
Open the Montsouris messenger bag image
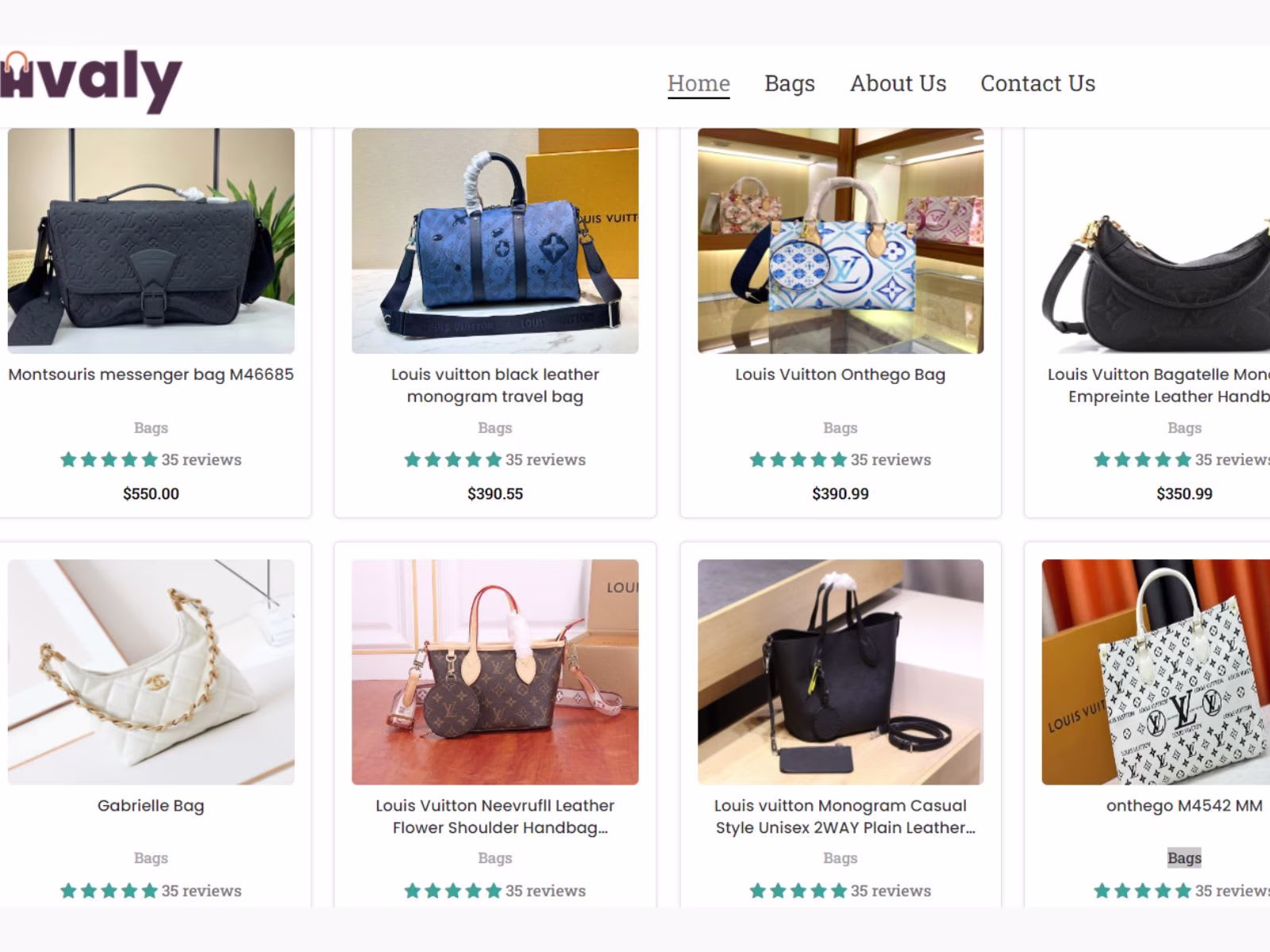(151, 241)
